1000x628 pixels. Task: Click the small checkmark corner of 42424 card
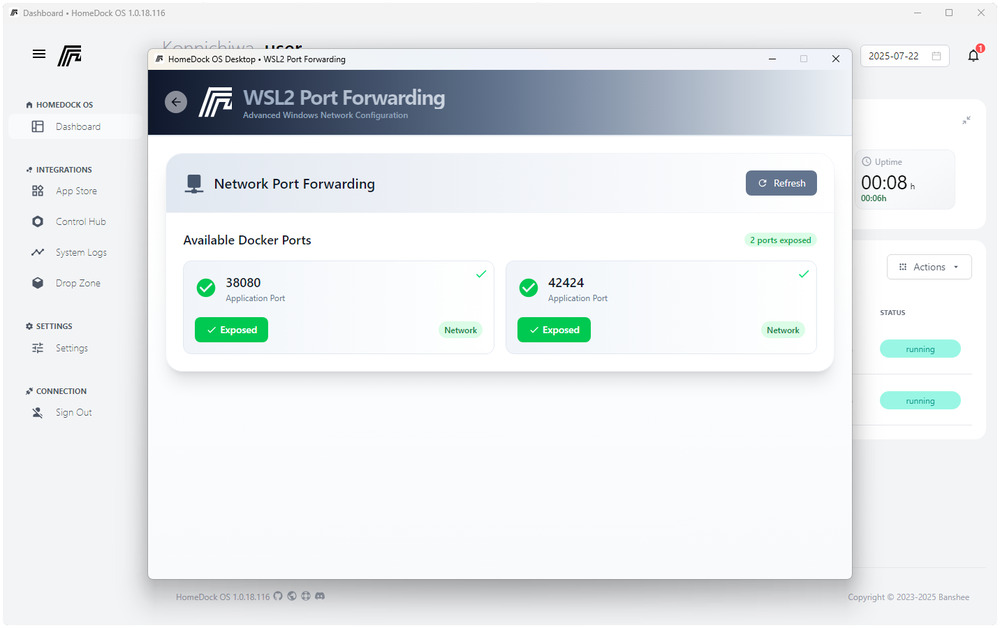pyautogui.click(x=804, y=274)
